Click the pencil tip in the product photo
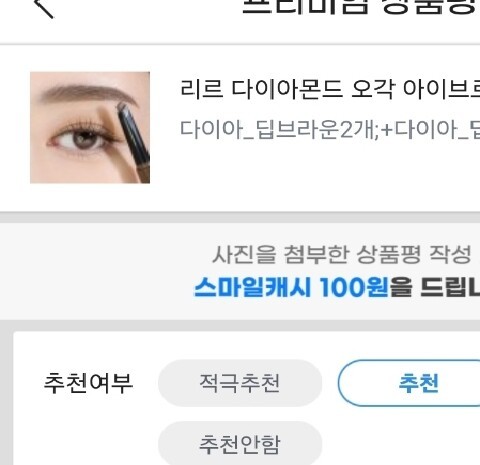 click(121, 107)
